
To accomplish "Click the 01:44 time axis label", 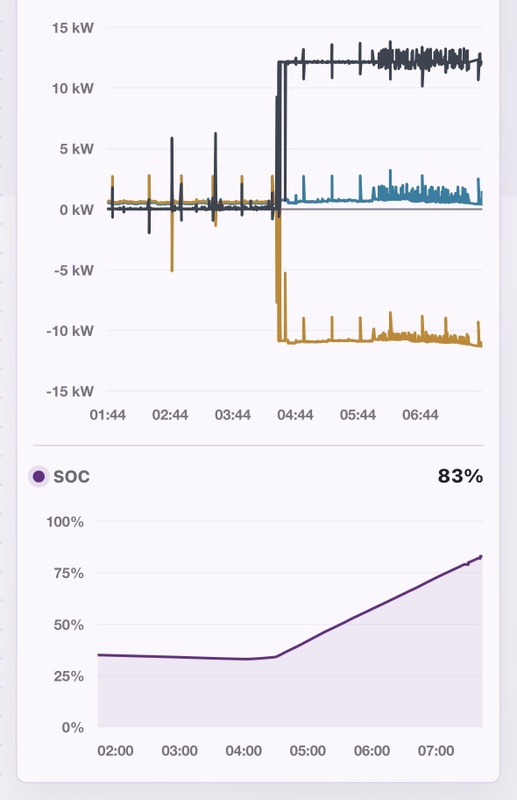I will 108,415.
